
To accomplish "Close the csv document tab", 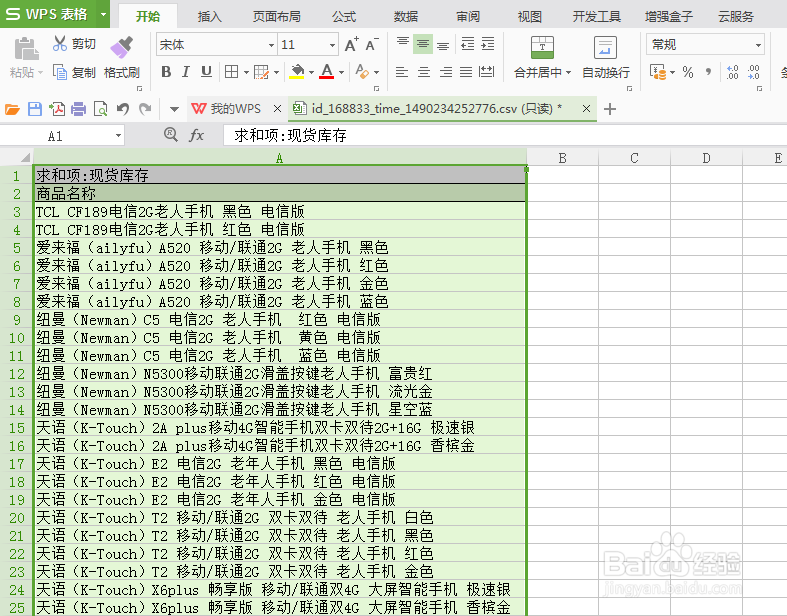I will coord(586,108).
